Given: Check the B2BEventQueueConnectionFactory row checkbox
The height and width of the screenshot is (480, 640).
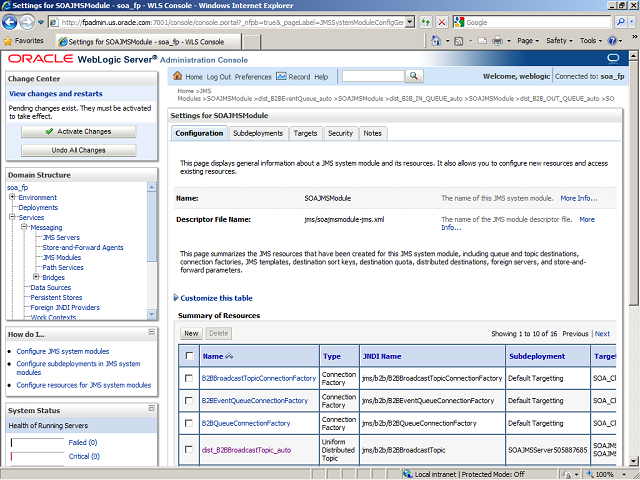Looking at the screenshot, I should coord(189,400).
